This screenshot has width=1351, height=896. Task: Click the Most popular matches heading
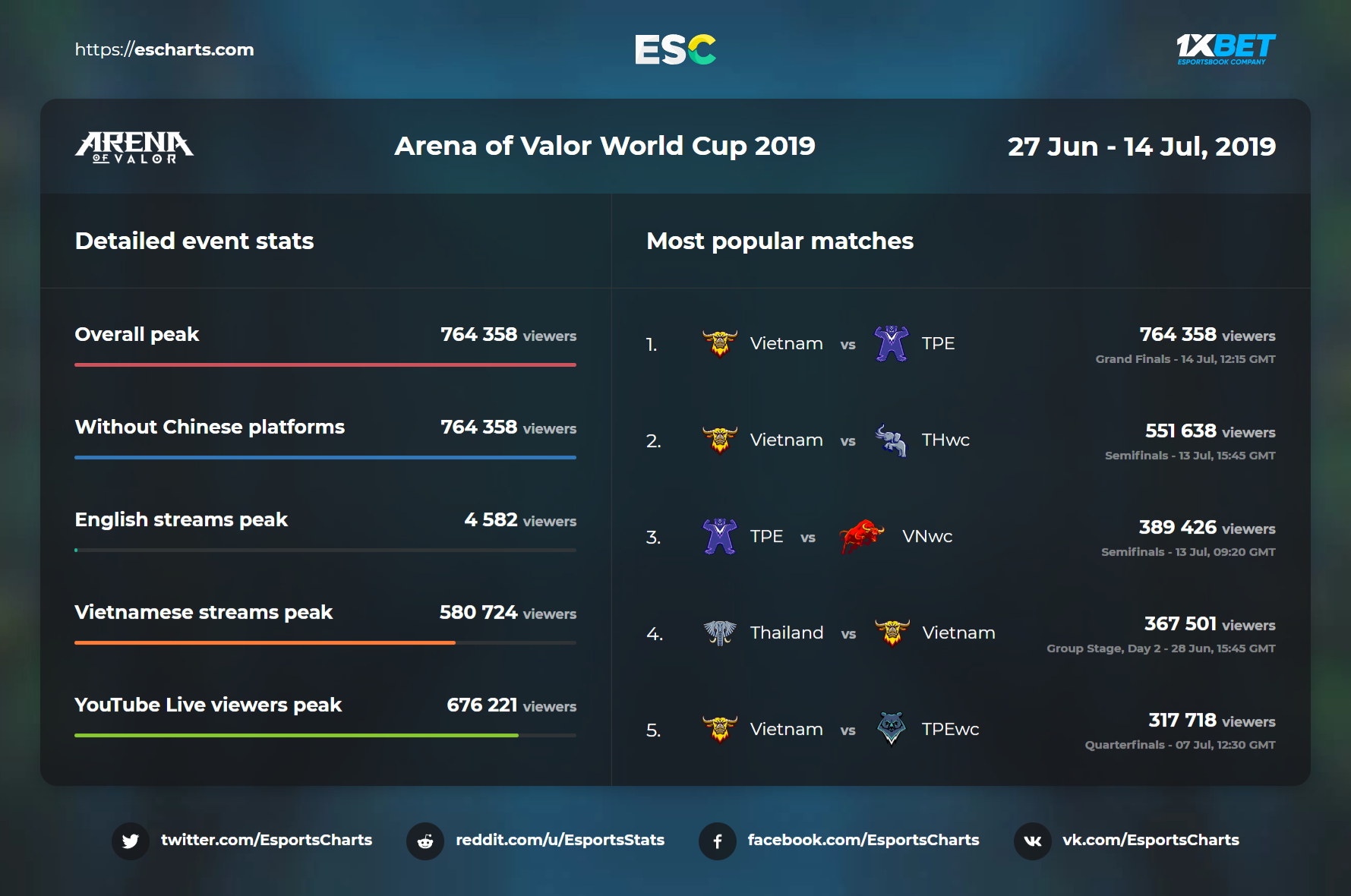pos(780,241)
